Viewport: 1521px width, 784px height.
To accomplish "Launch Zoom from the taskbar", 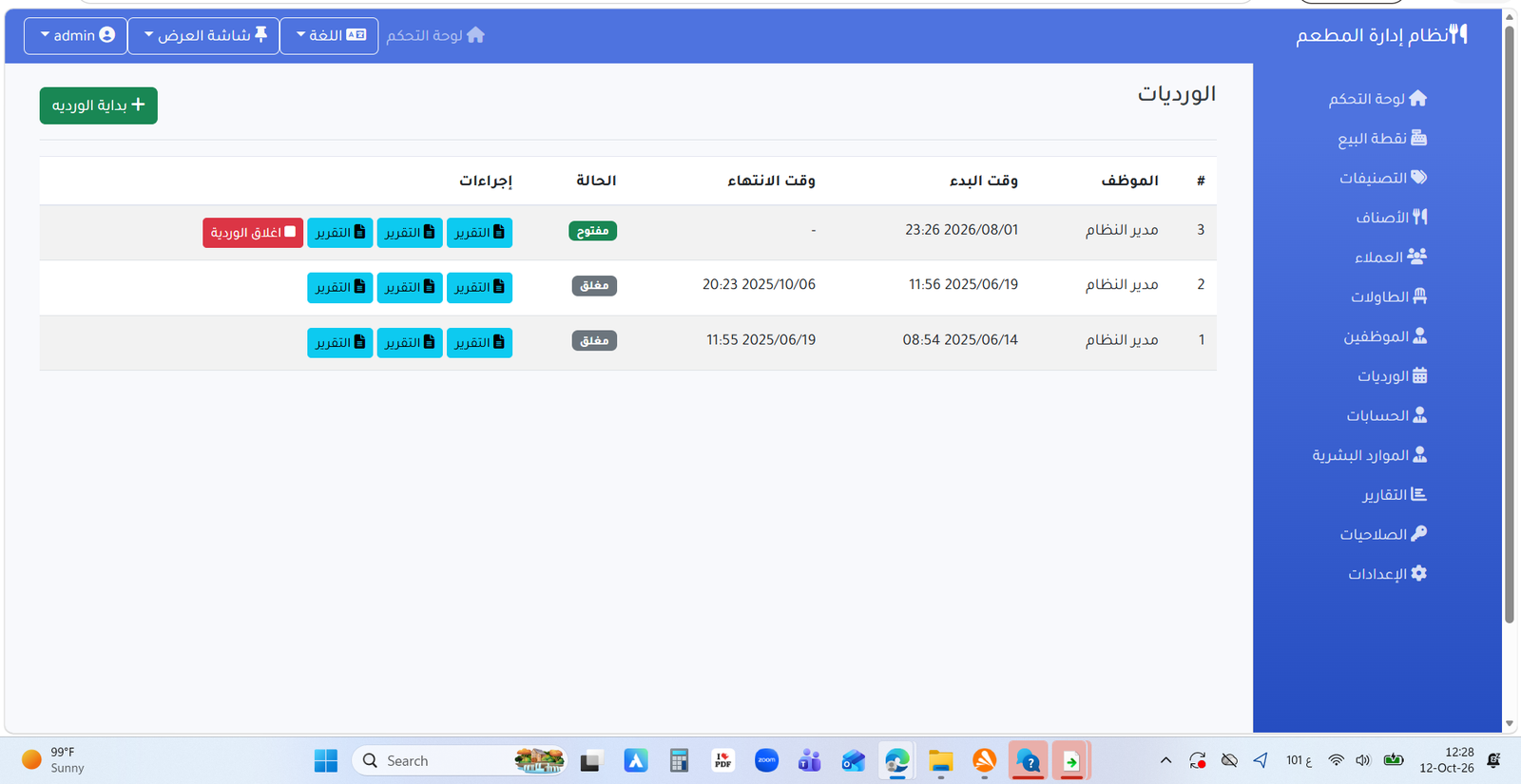I will [766, 760].
